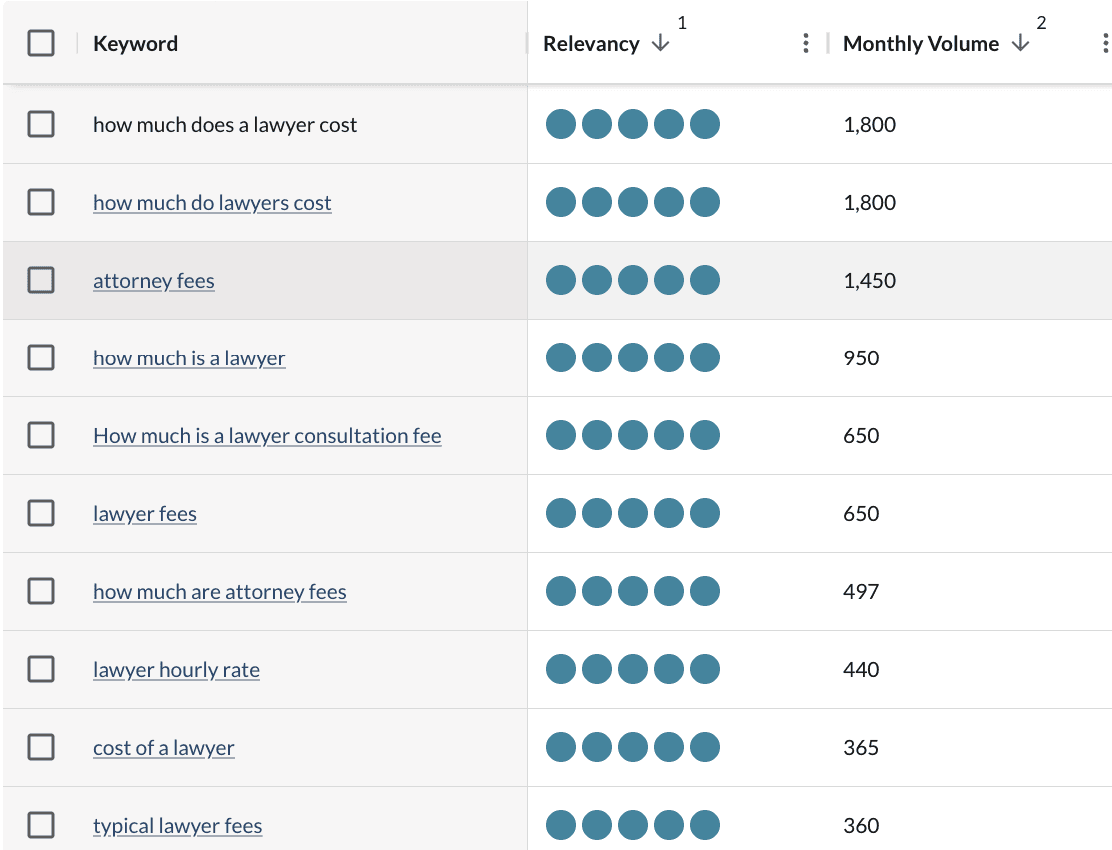Click footnote 1 beside the Relevancy header
The height and width of the screenshot is (850, 1112).
[682, 22]
